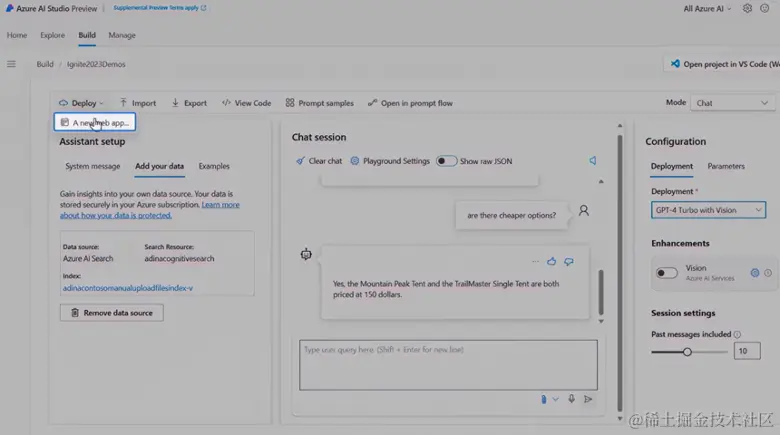Expand attachment options chevron
780x435 pixels.
point(555,399)
